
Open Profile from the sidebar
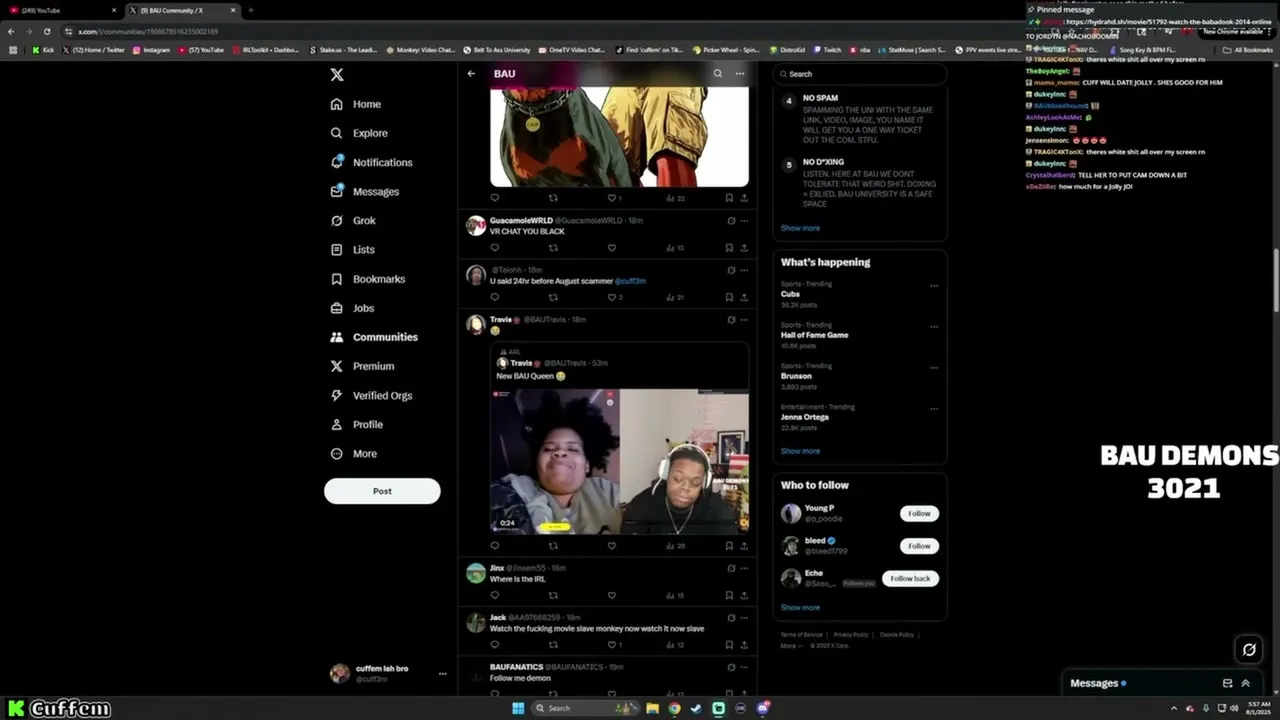coord(357,424)
